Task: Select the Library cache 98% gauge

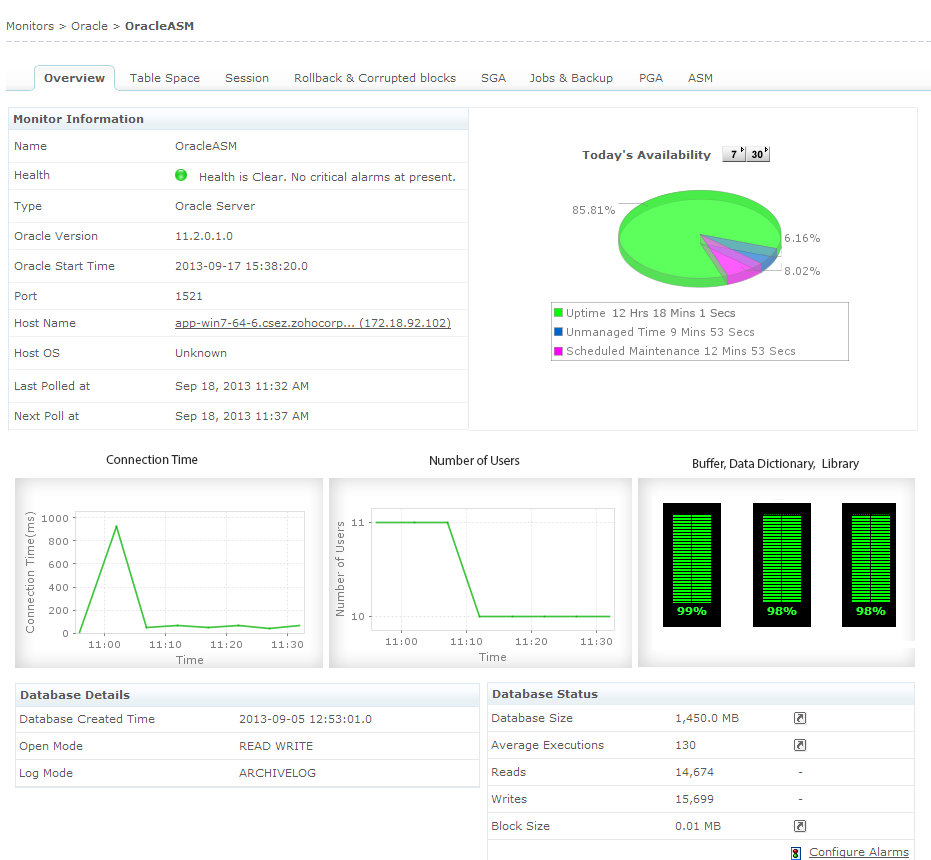Action: coord(868,563)
